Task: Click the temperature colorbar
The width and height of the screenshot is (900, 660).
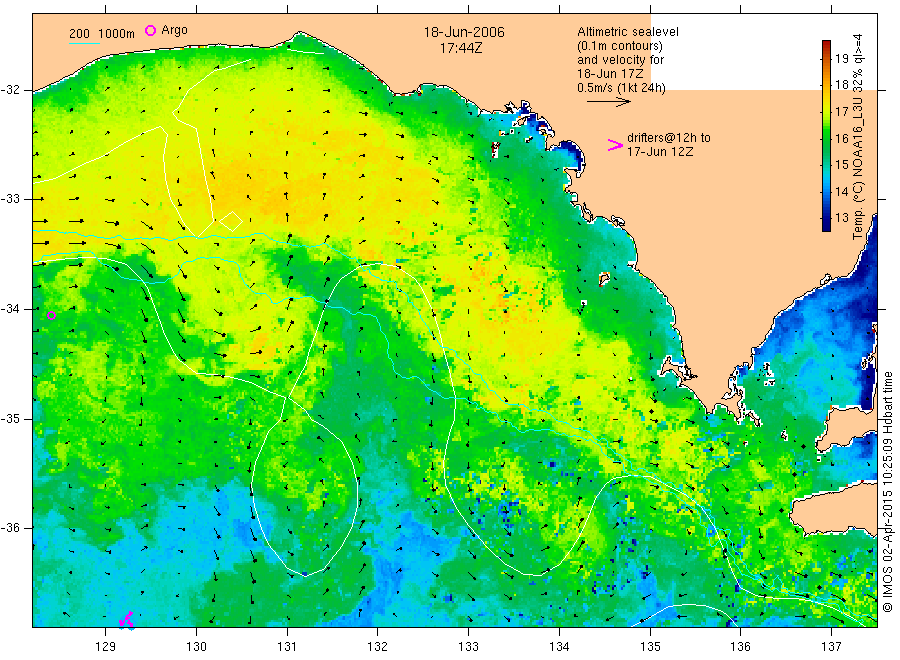Action: [826, 136]
